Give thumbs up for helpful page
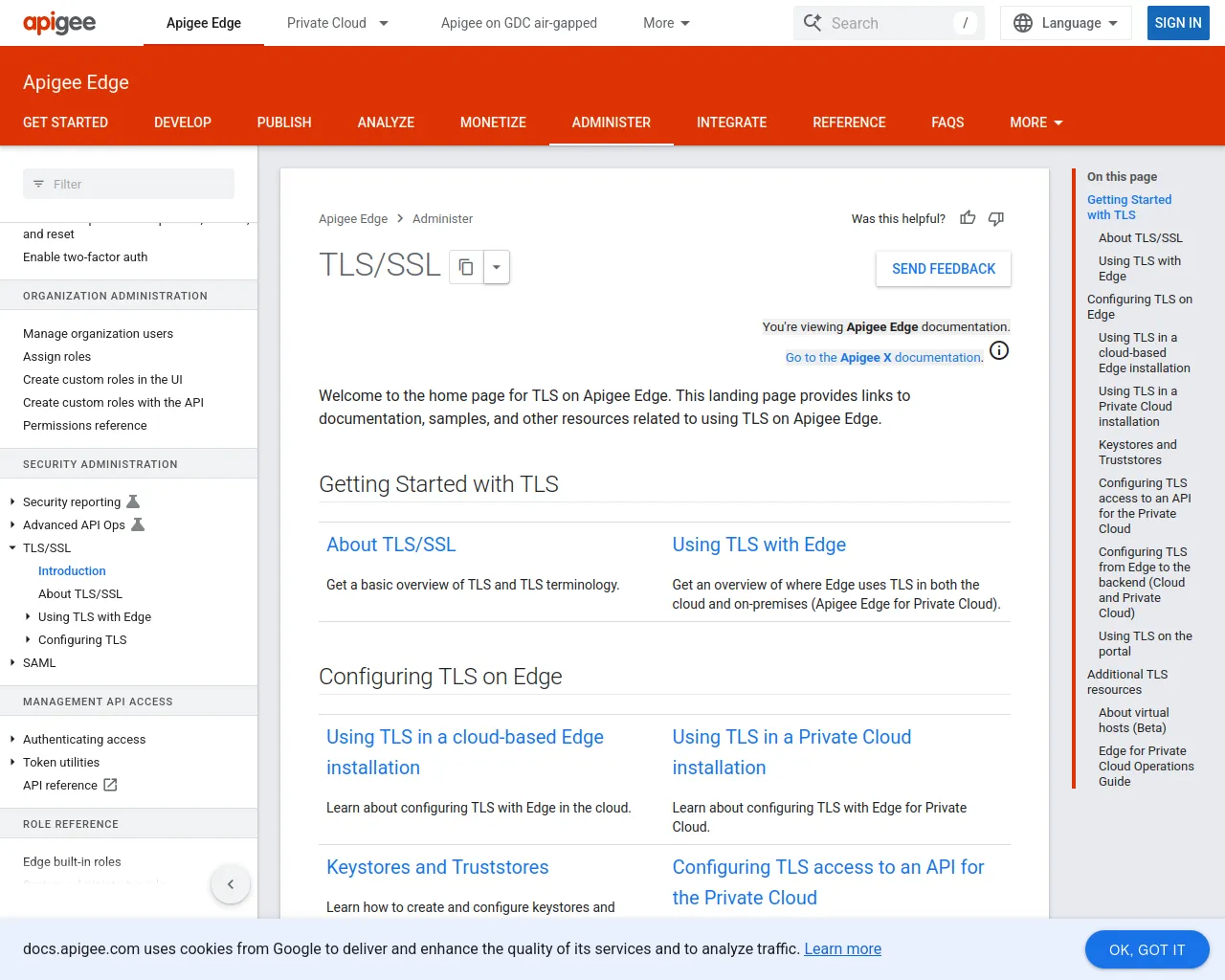 [968, 218]
